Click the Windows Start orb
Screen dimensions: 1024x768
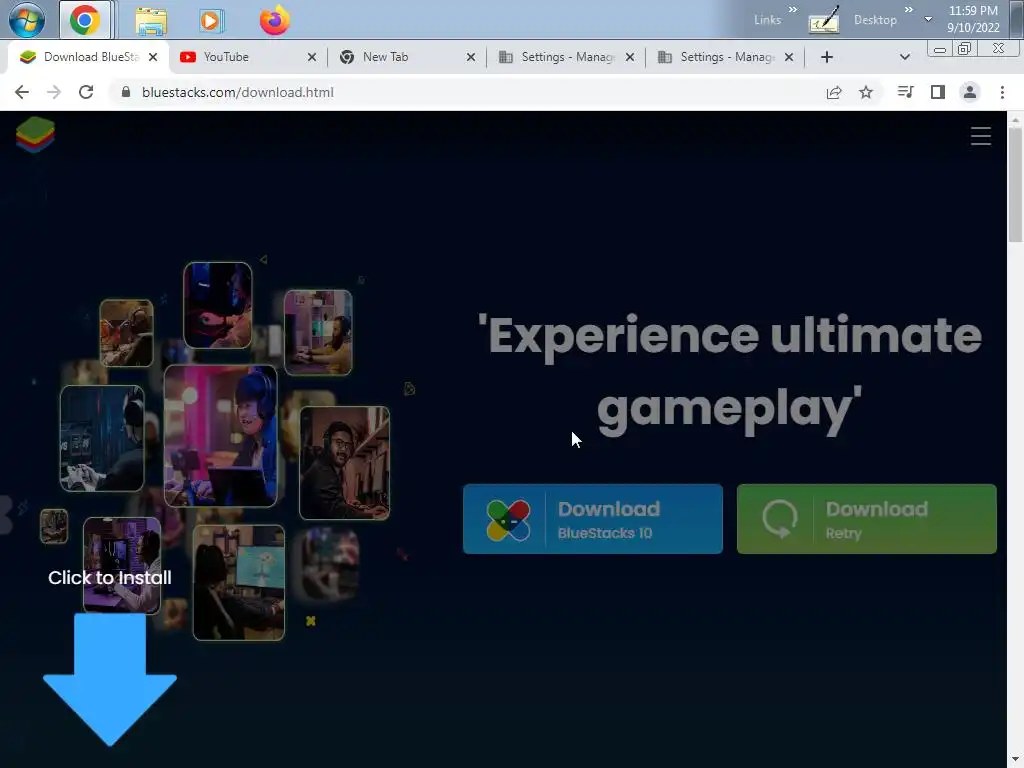[27, 20]
